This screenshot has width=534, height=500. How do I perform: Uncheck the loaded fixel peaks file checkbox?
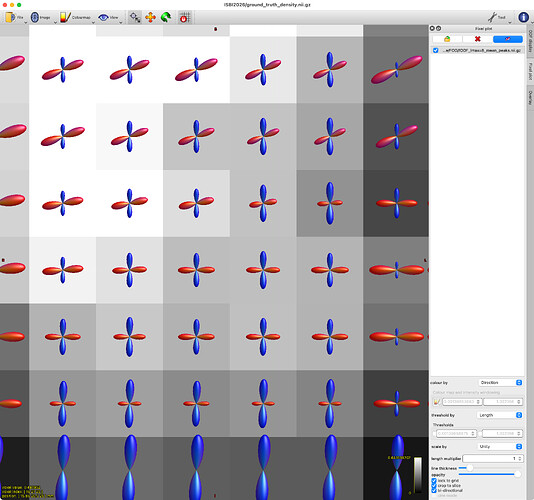[436, 50]
